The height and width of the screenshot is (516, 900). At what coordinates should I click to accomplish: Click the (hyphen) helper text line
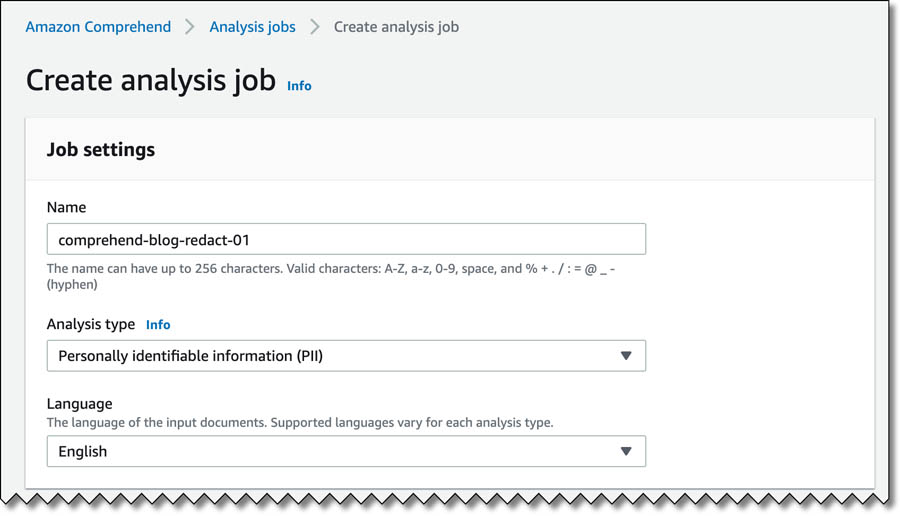72,284
